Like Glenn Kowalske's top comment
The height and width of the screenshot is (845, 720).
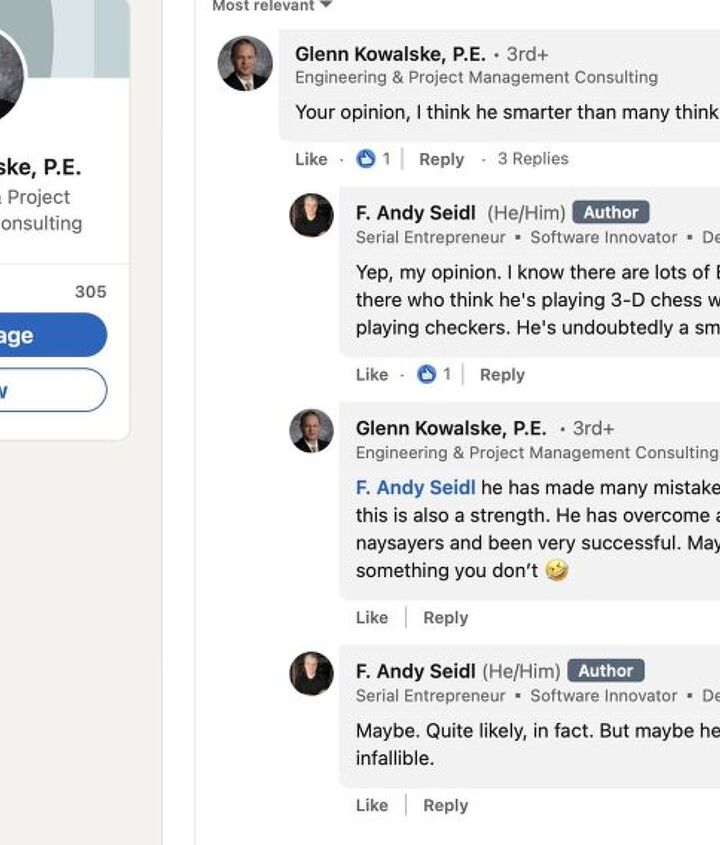(311, 159)
